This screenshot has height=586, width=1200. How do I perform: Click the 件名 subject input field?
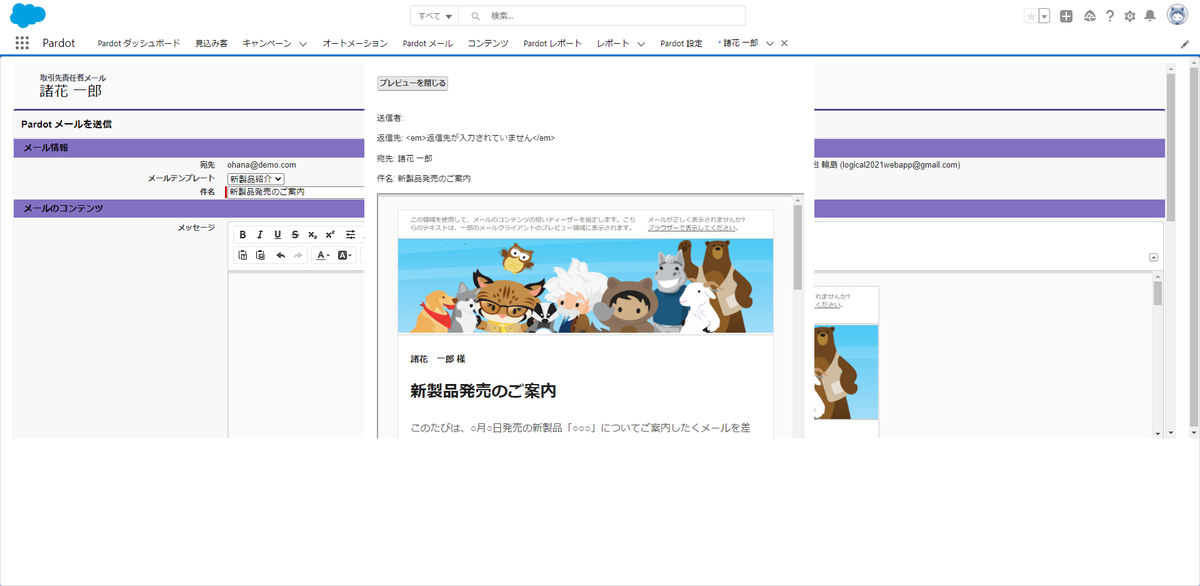pyautogui.click(x=297, y=191)
